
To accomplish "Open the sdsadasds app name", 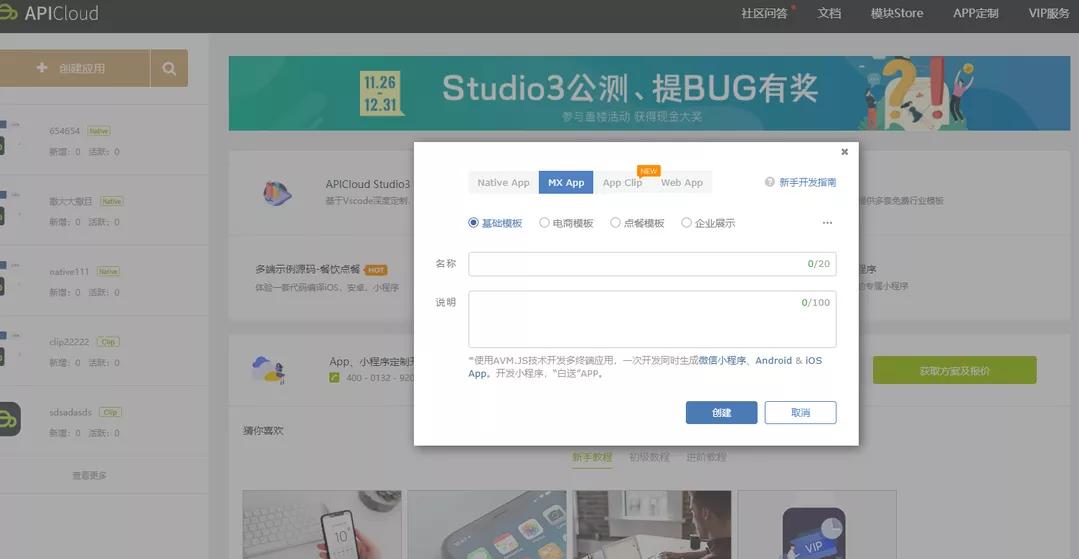I will coord(70,412).
